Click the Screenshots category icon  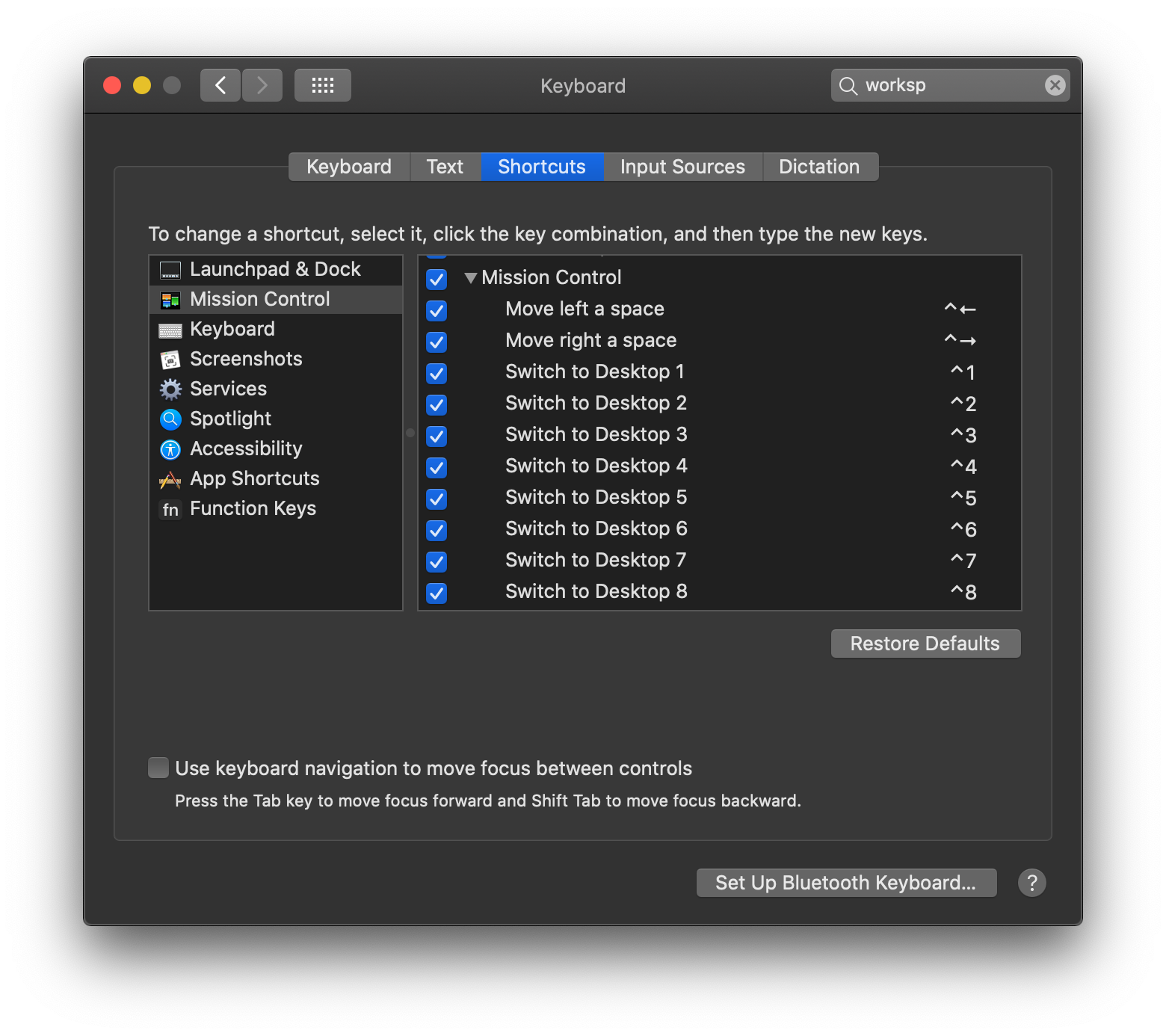click(170, 360)
